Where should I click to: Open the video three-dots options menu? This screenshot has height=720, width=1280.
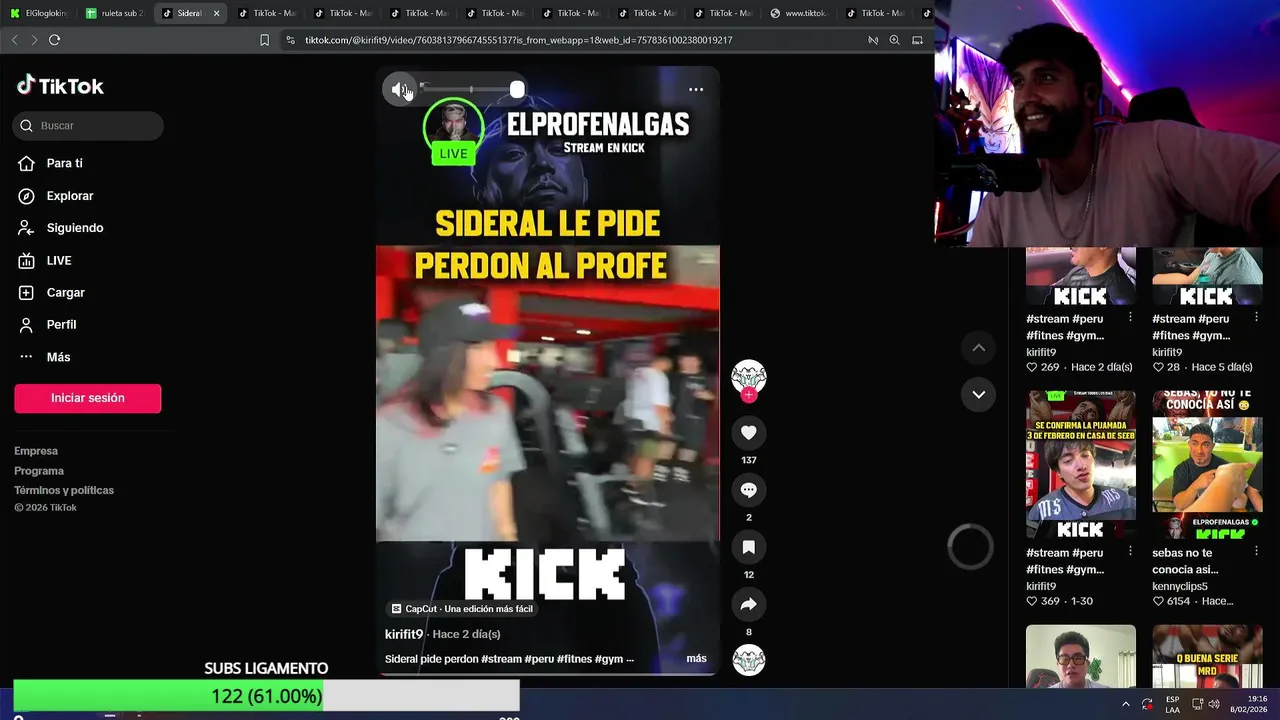(696, 89)
